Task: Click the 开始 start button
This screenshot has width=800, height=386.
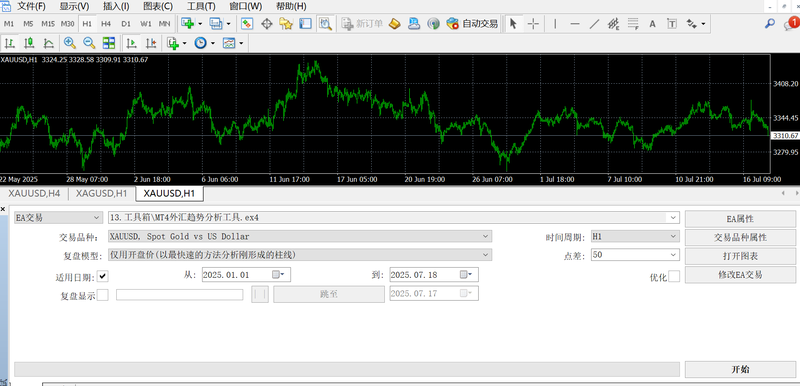Action: (x=740, y=370)
